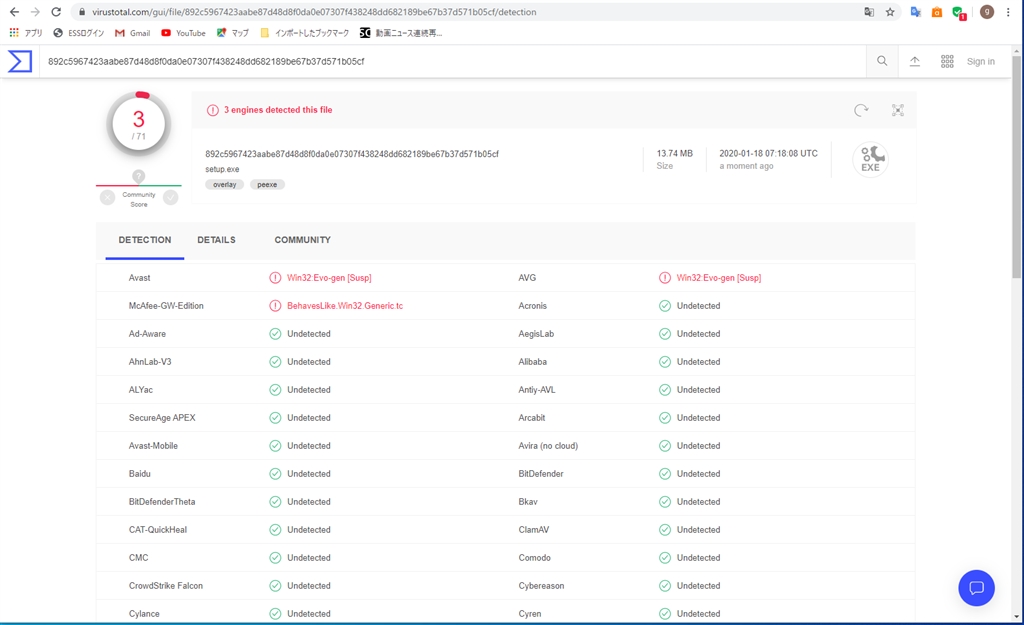Click the peexe tag
This screenshot has width=1024, height=625.
coord(267,185)
